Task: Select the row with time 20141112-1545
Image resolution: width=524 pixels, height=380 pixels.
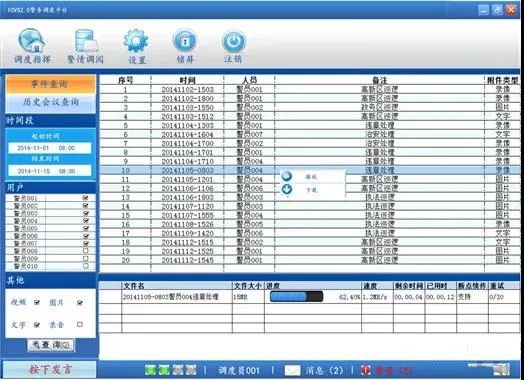Action: 310,260
